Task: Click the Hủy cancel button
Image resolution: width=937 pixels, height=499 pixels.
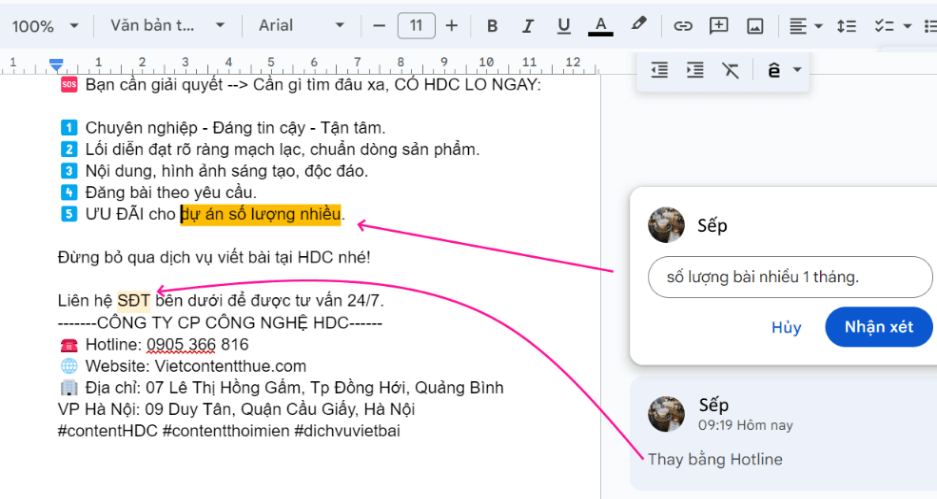Action: (786, 327)
